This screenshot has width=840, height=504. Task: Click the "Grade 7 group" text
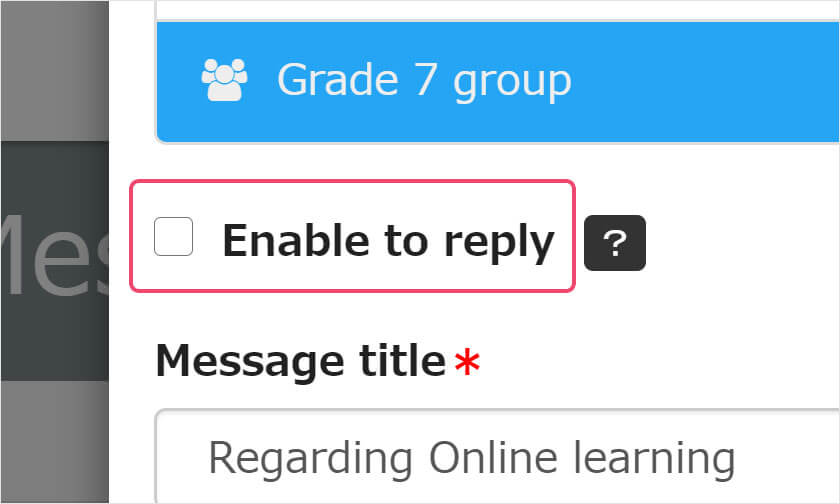(424, 80)
